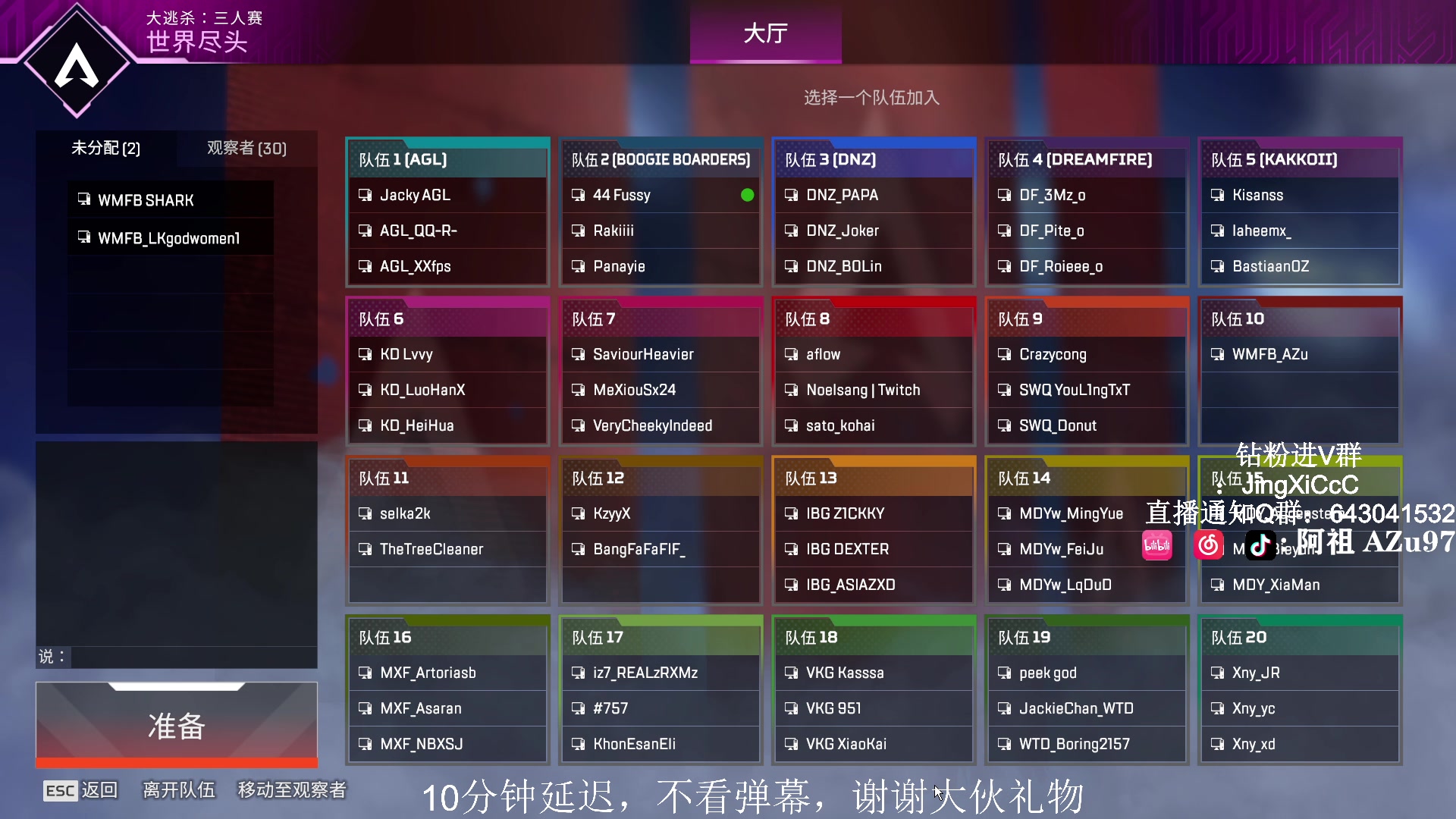This screenshot has width=1456, height=819.
Task: Join the empty slot in 队伍 10
Action: 1299,390
